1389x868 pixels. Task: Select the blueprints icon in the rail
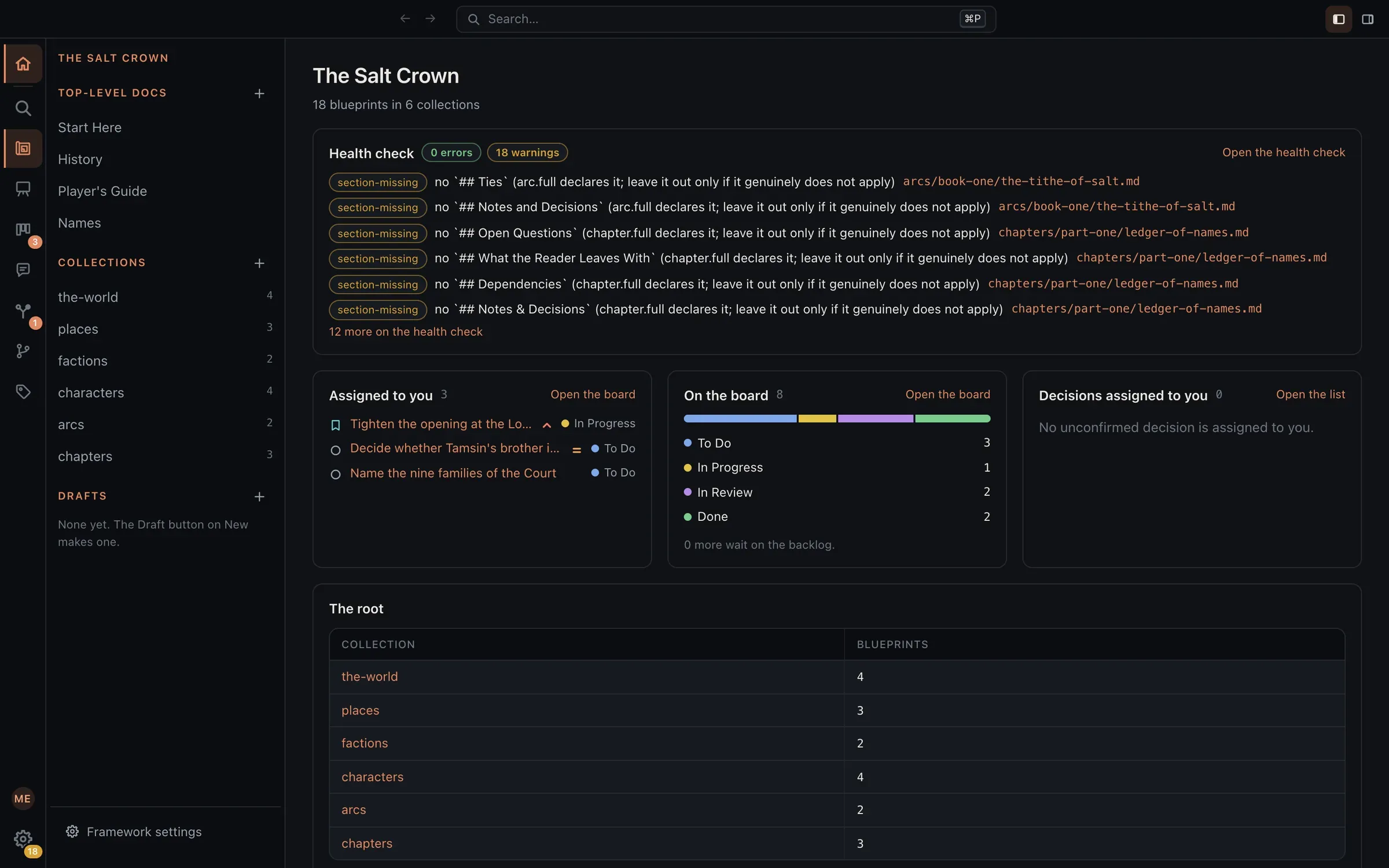(23, 149)
